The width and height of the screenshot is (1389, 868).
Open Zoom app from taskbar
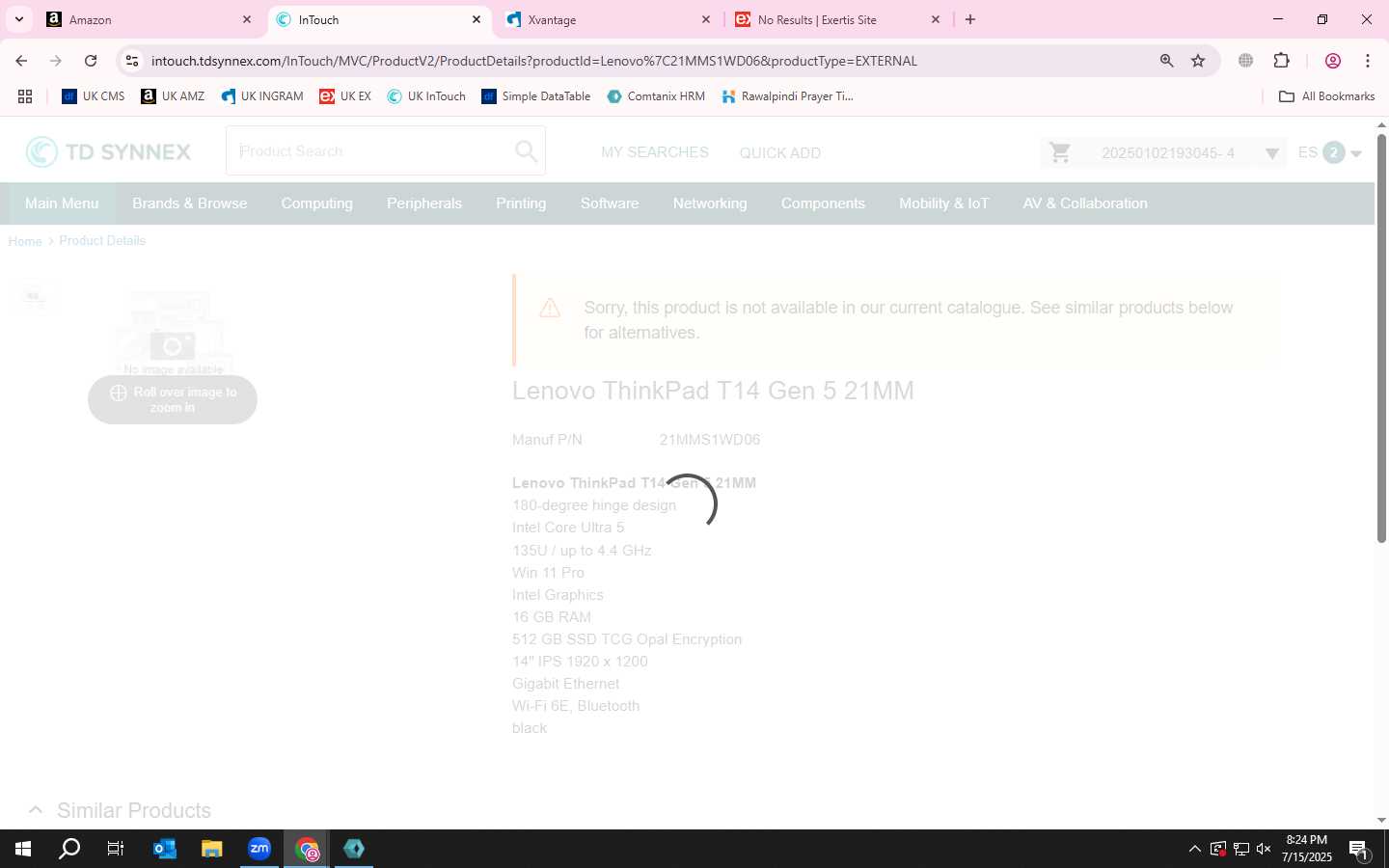tap(259, 849)
